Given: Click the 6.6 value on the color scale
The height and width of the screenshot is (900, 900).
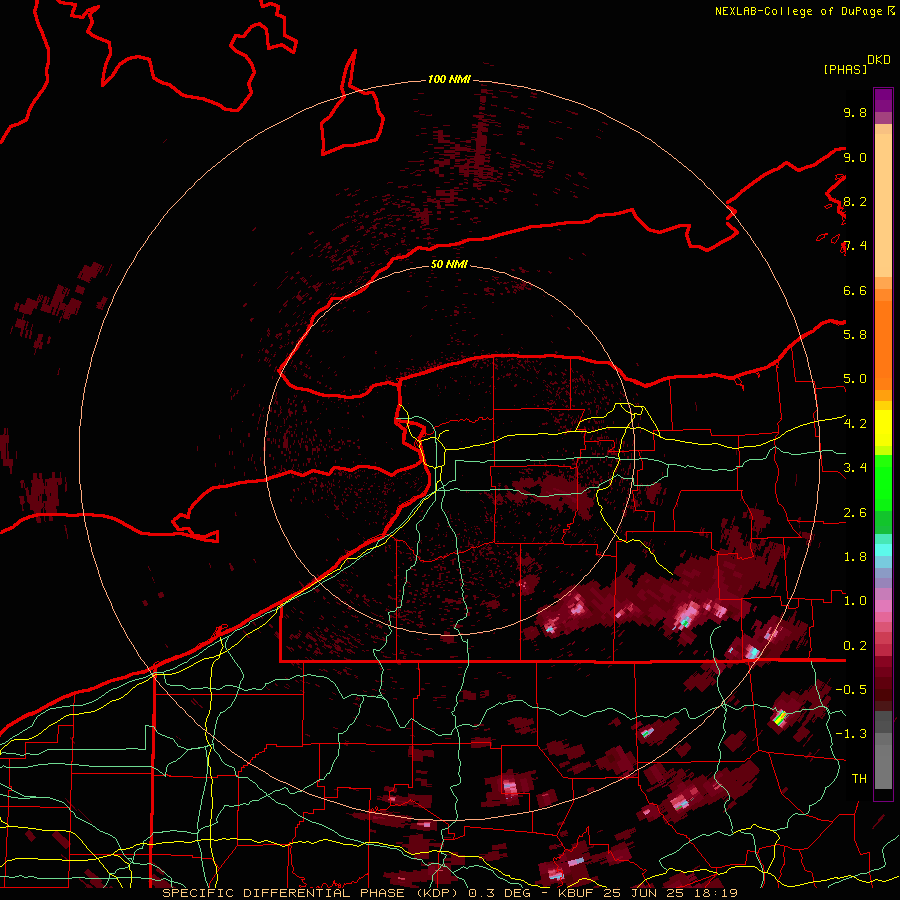Looking at the screenshot, I should click(855, 290).
